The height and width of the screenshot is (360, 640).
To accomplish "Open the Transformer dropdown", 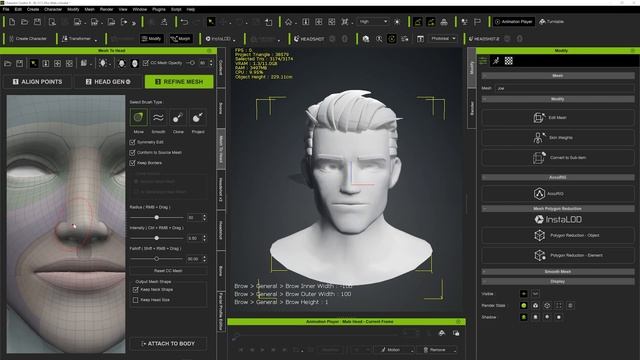I will (80, 39).
